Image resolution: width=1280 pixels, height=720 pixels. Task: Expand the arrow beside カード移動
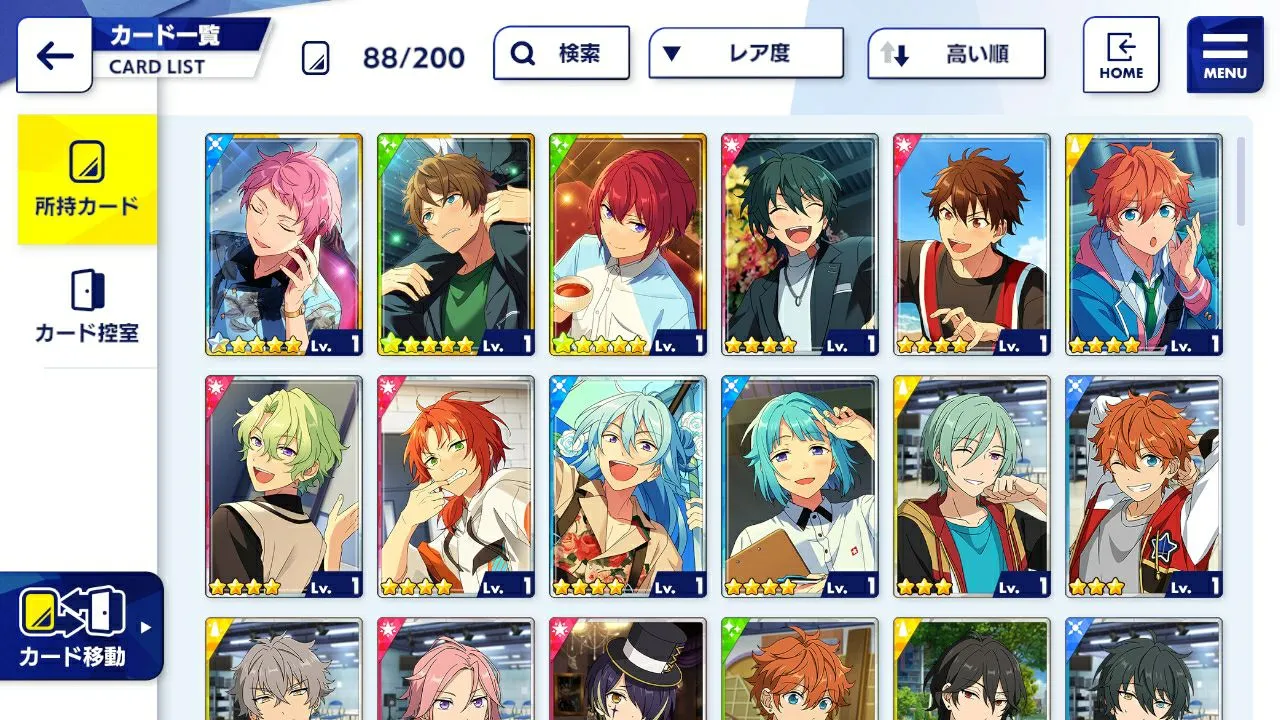click(146, 628)
